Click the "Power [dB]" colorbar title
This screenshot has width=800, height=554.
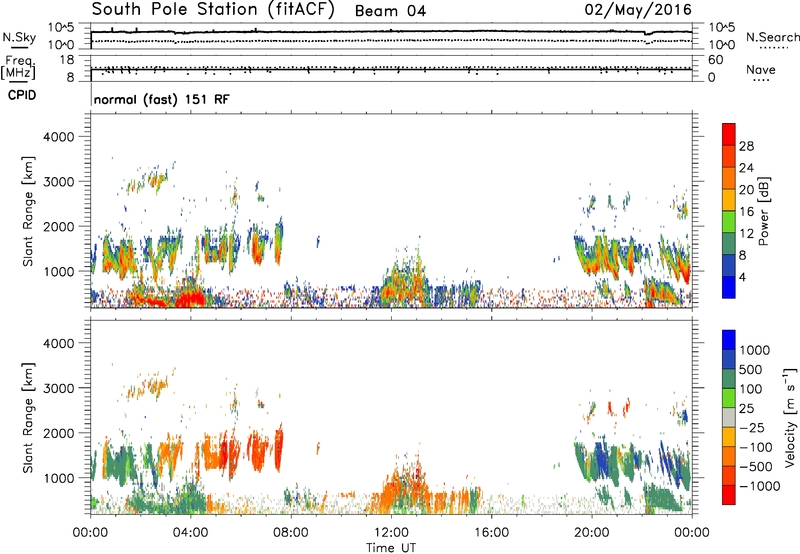(x=763, y=211)
